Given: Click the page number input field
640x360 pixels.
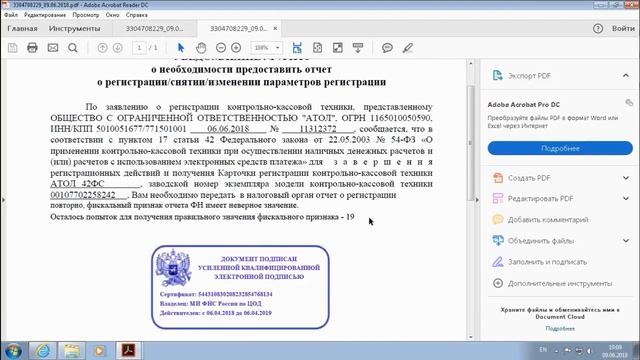Looking at the screenshot, I should pyautogui.click(x=139, y=48).
